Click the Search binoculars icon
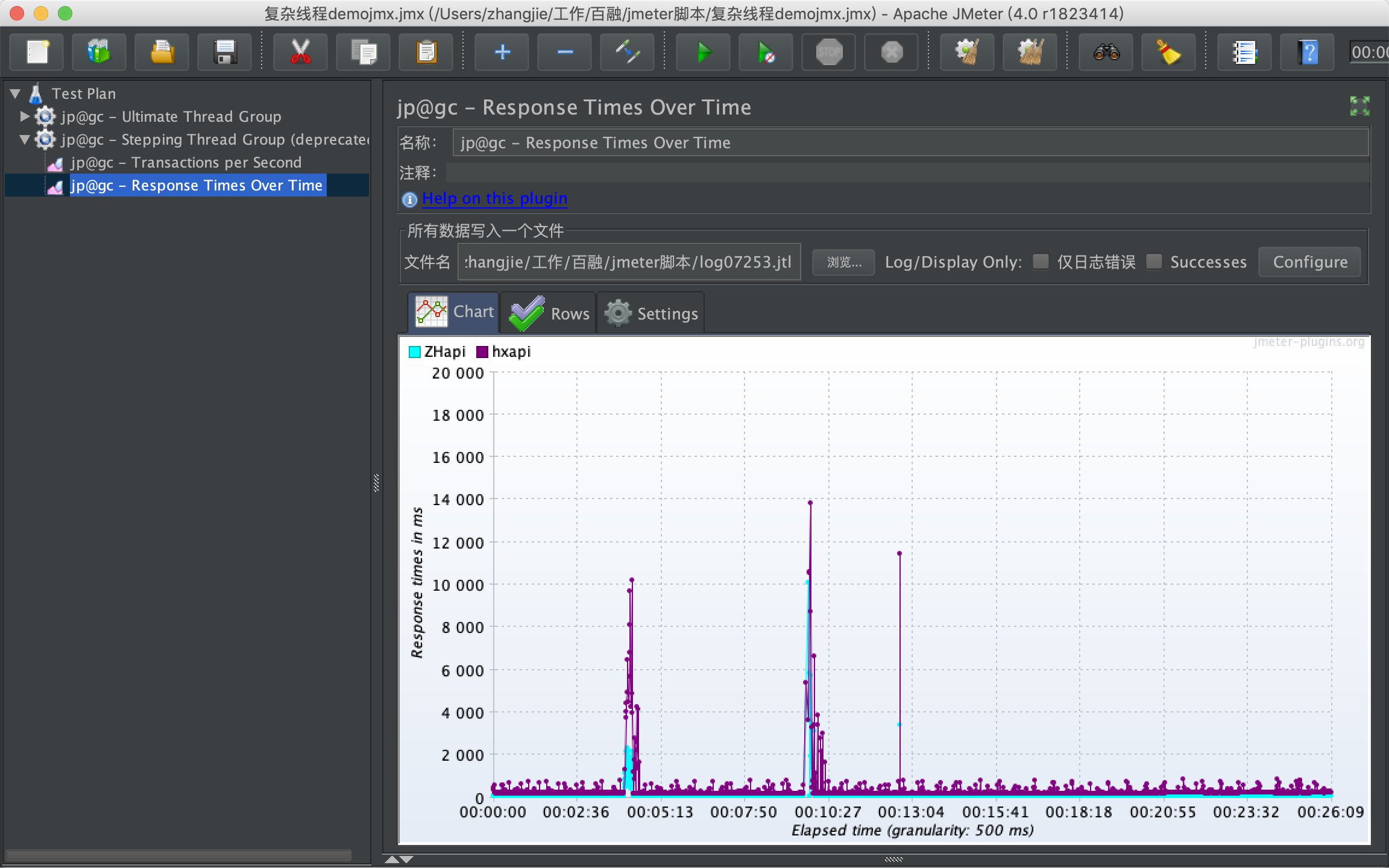The height and width of the screenshot is (868, 1389). (x=1106, y=52)
